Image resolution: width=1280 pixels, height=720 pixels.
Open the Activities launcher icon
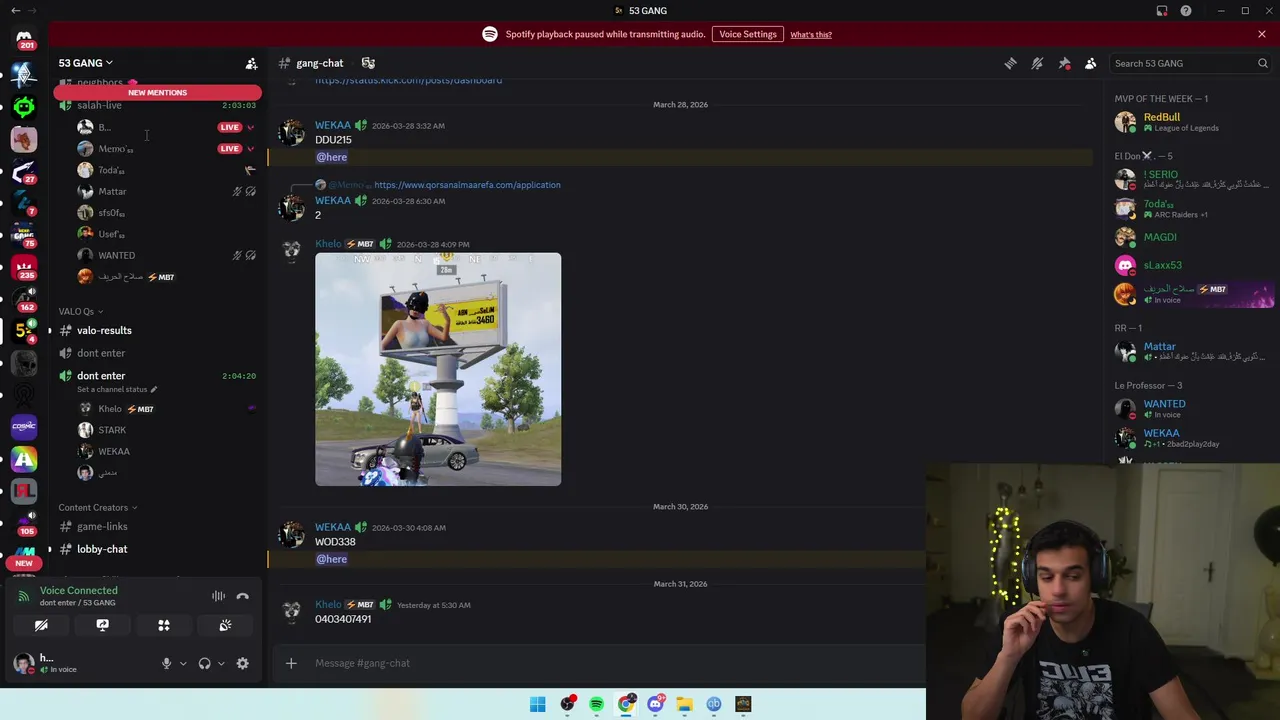[x=164, y=625]
